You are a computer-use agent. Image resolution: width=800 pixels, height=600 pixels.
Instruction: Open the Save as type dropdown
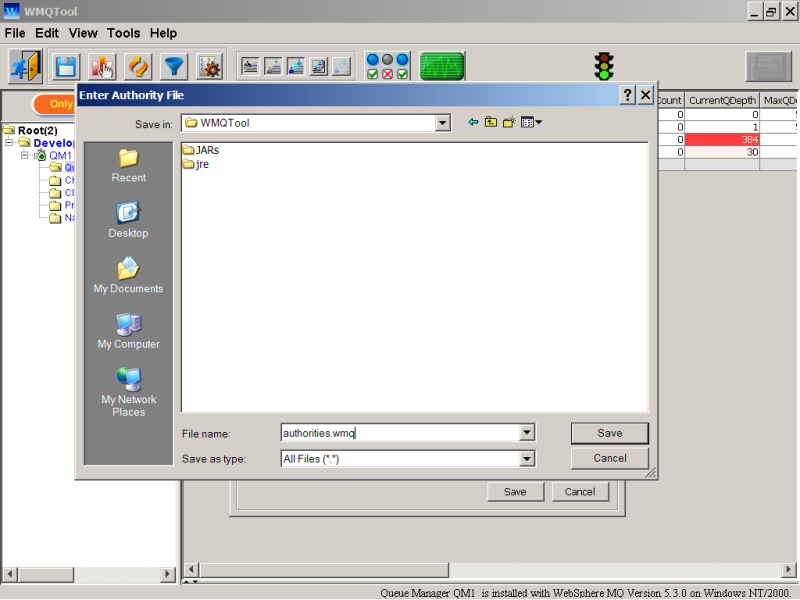point(527,458)
